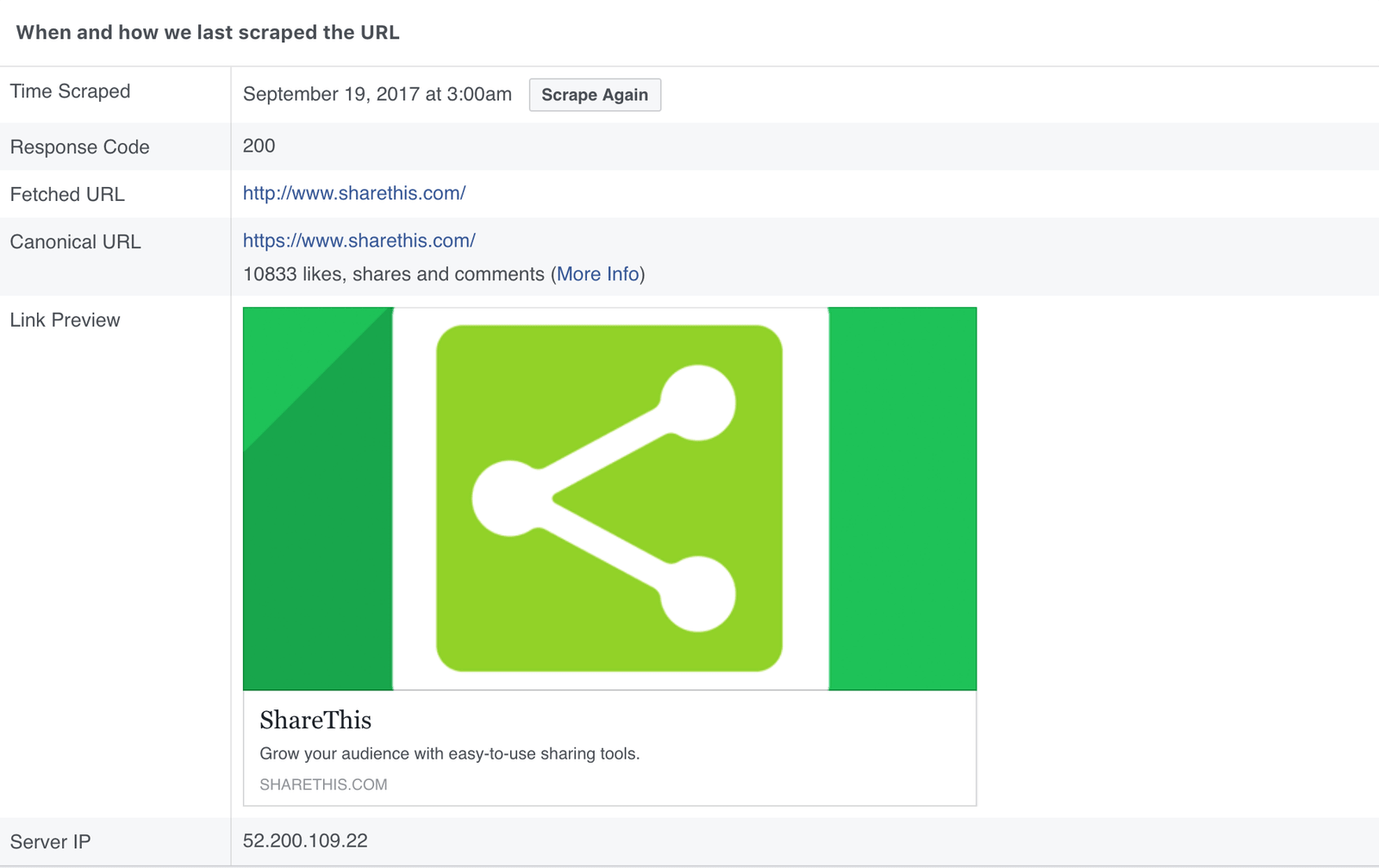Click the Server IP row label

50,841
